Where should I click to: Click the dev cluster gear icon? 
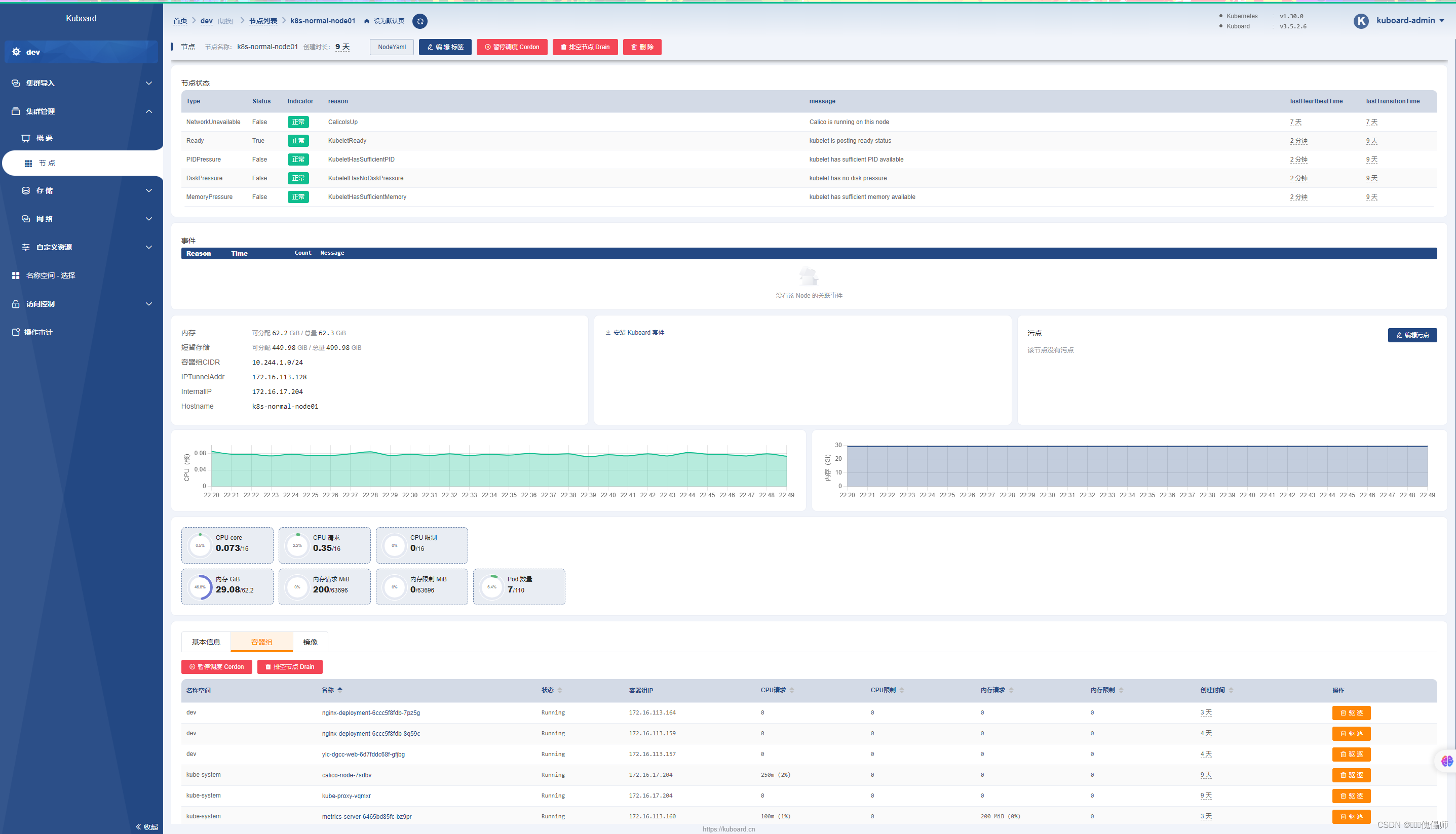16,52
